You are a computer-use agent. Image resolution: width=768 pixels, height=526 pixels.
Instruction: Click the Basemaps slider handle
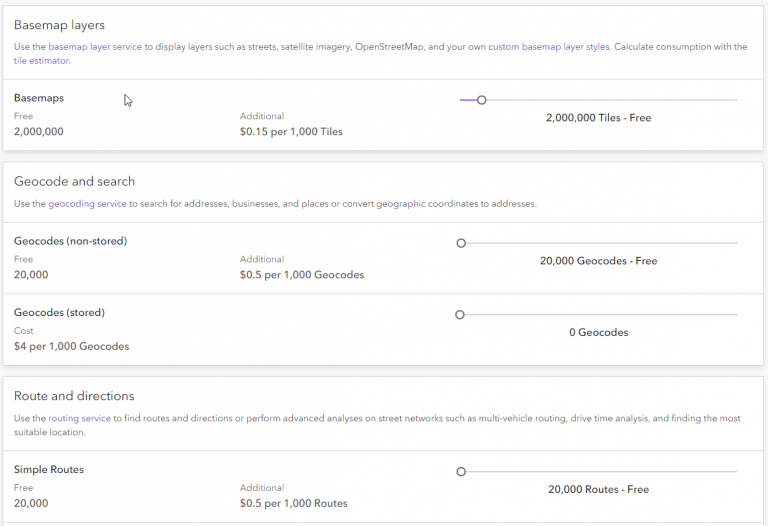481,100
